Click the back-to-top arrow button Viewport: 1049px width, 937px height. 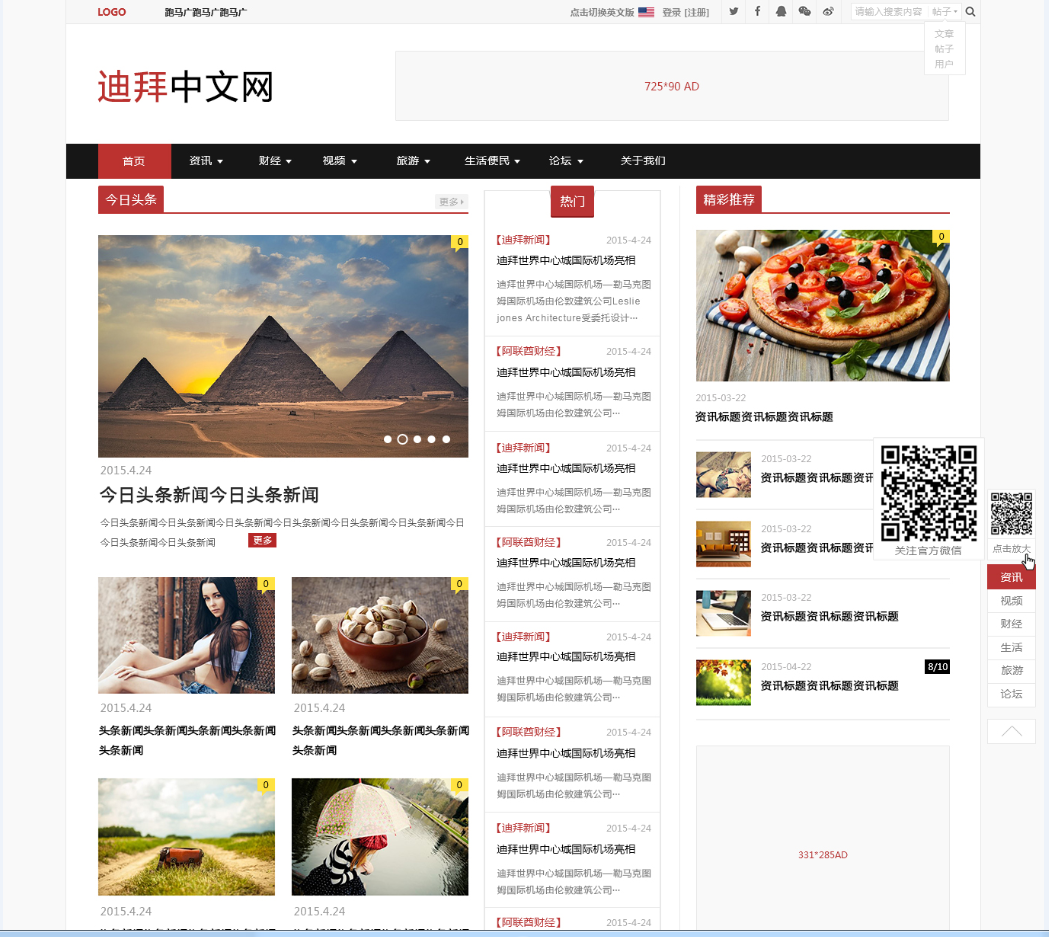[x=1011, y=731]
